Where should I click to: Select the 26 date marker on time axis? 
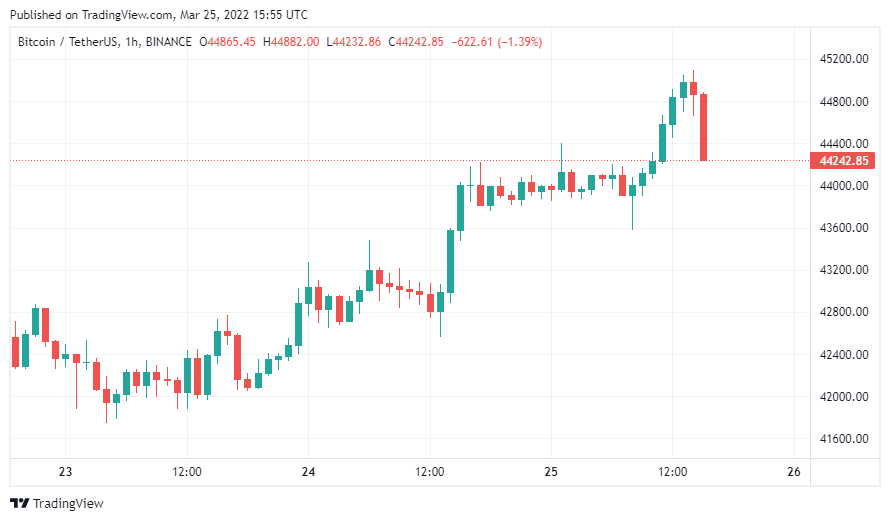click(x=794, y=472)
